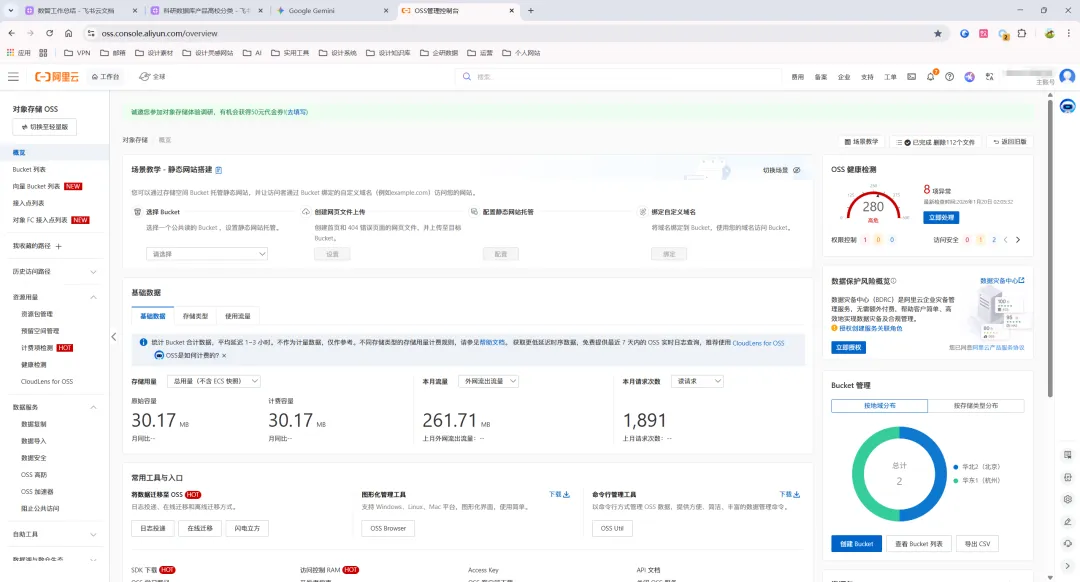This screenshot has height=582, width=1080.
Task: Click the 立即处理 health check button
Action: click(x=941, y=218)
